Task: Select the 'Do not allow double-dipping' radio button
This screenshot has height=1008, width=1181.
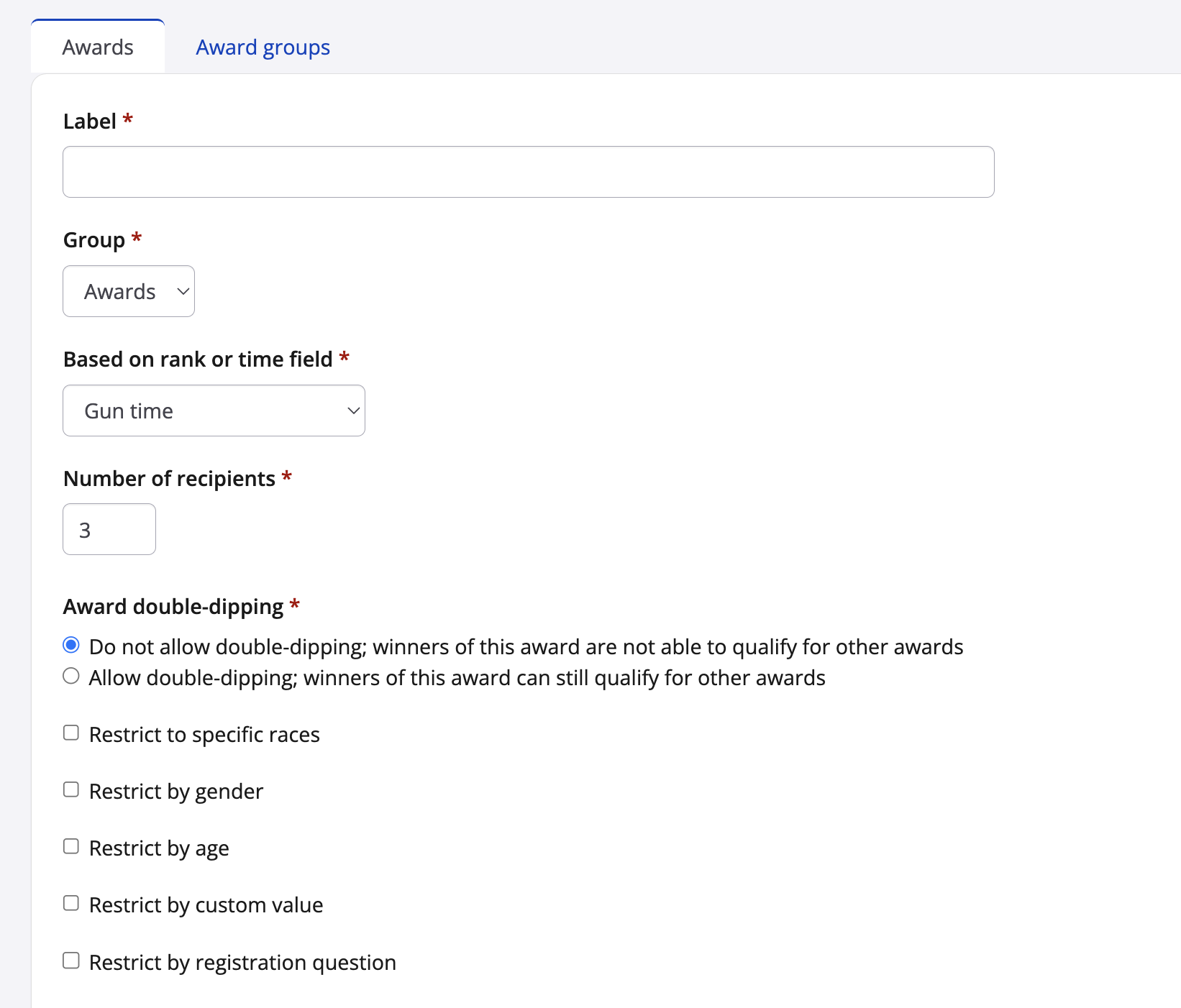Action: pyautogui.click(x=71, y=645)
